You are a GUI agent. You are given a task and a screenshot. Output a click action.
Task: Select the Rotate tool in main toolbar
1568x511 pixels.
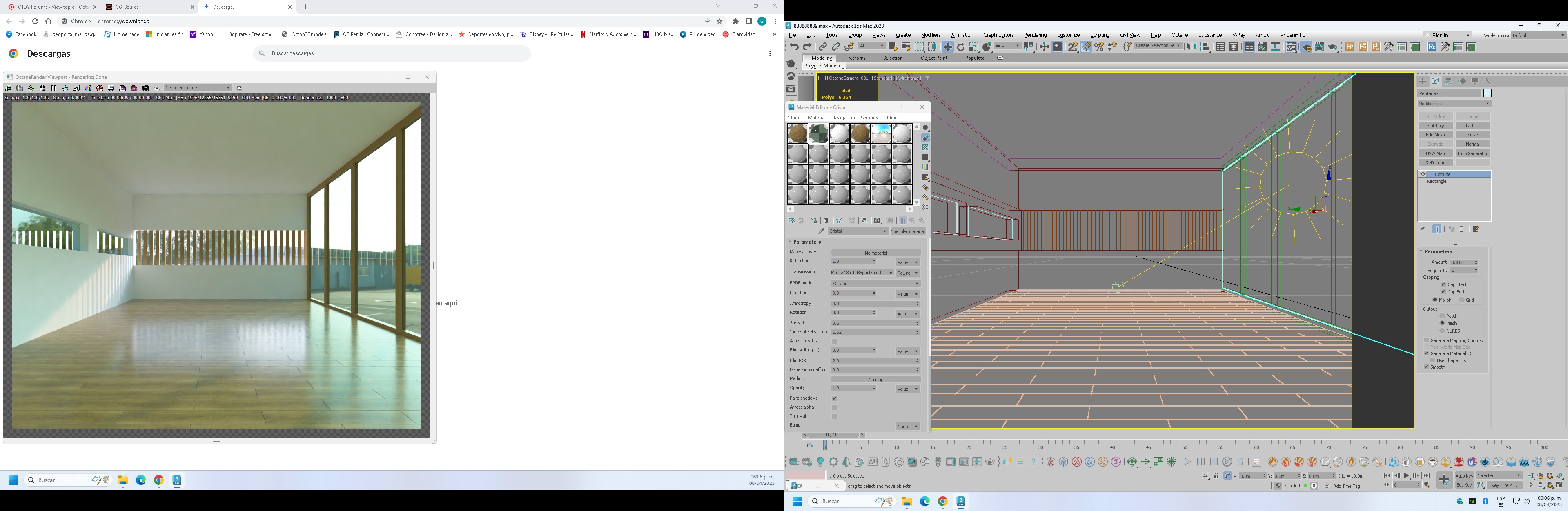[x=960, y=47]
